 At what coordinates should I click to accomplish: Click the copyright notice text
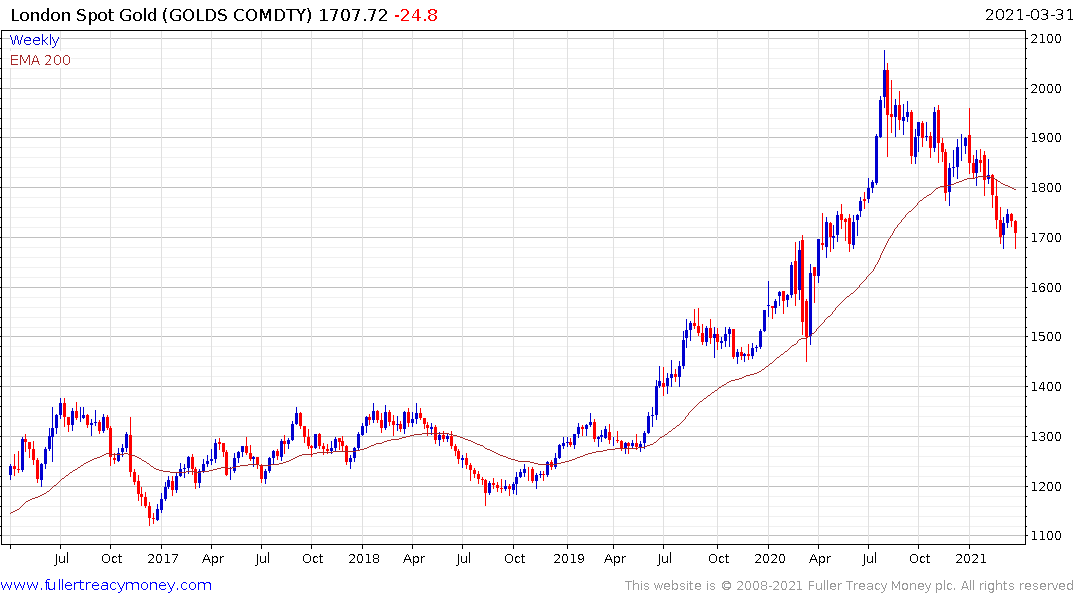pos(849,586)
